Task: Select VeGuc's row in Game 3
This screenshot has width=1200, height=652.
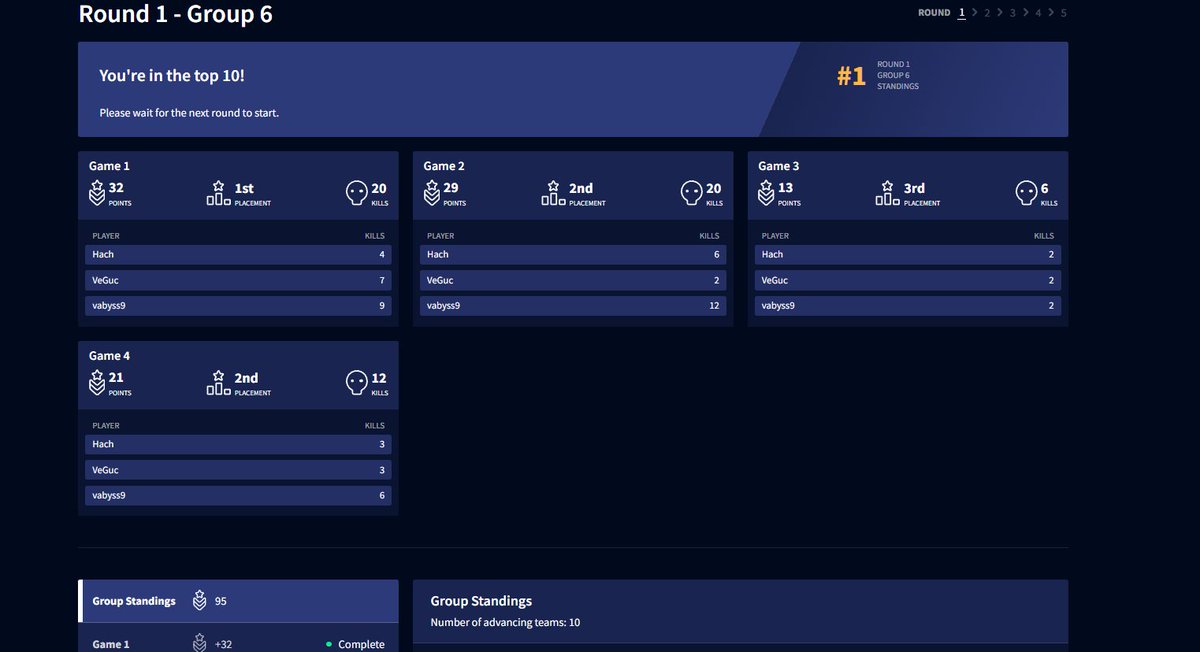Action: coord(908,280)
